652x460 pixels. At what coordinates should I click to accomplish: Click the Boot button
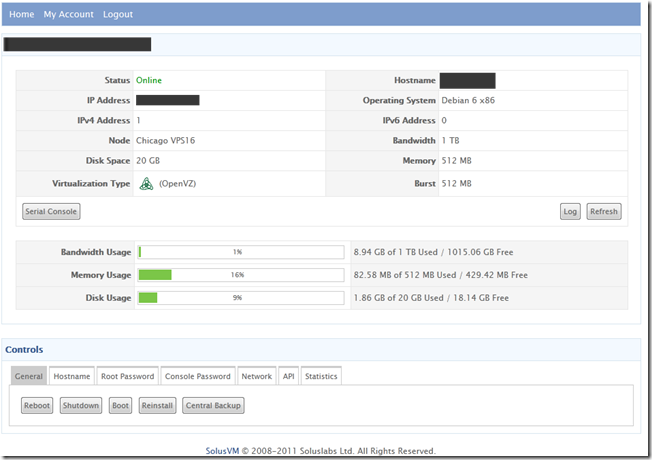tap(120, 405)
